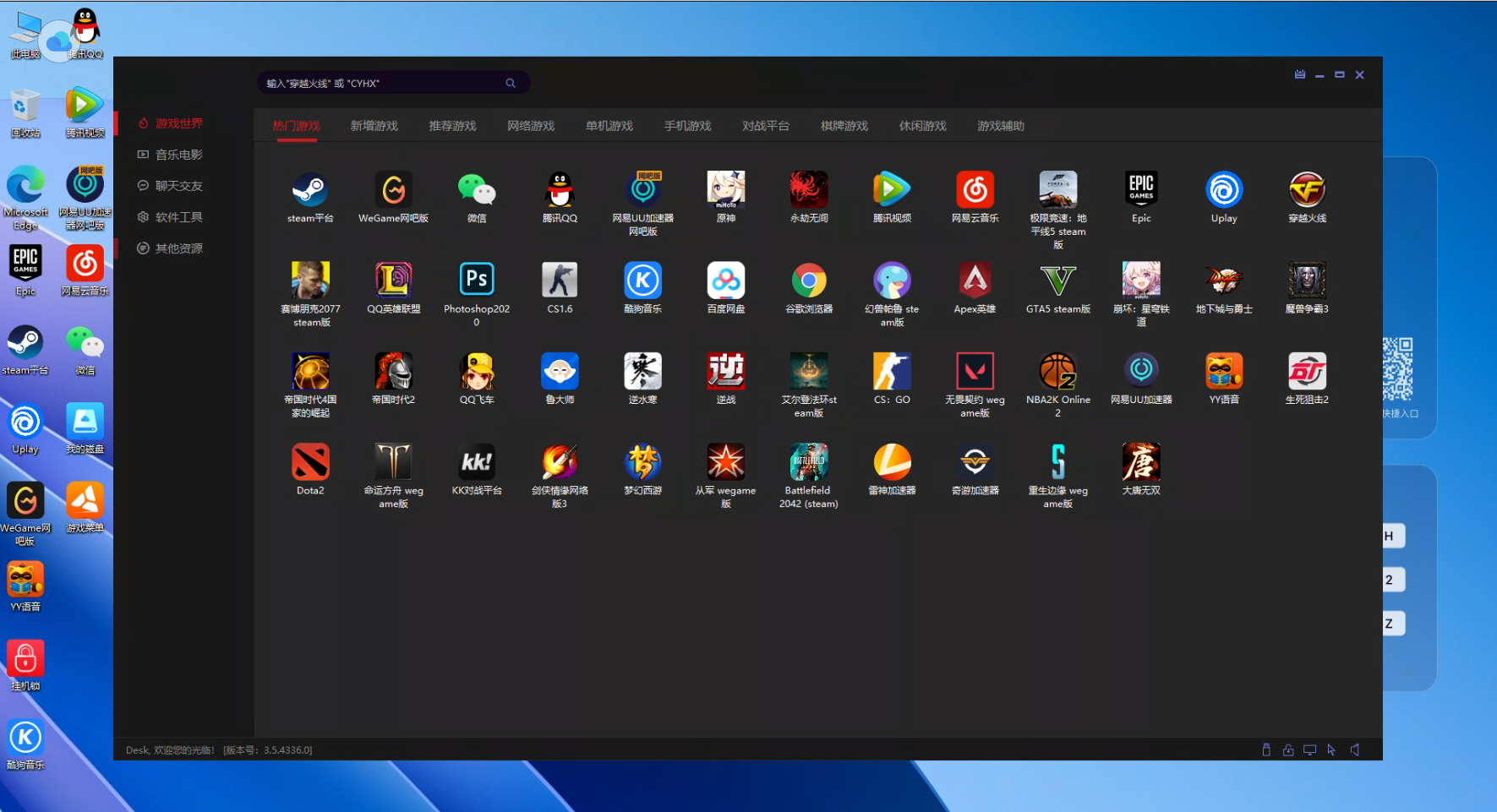Click the search magnifier icon

coord(511,83)
